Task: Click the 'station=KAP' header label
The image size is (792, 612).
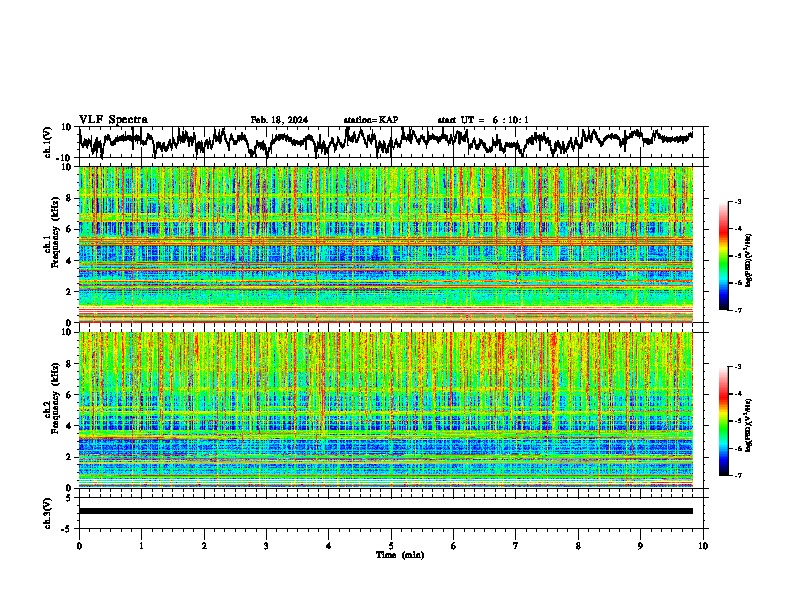Action: pos(371,120)
